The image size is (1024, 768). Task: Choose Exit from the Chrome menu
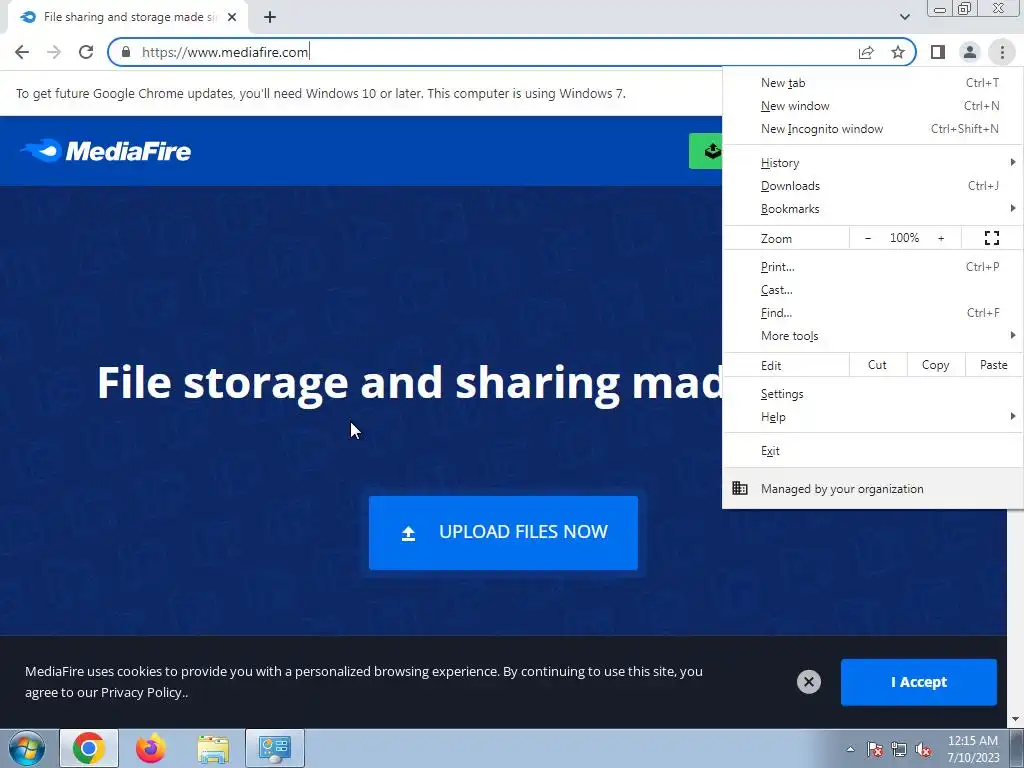872,451
